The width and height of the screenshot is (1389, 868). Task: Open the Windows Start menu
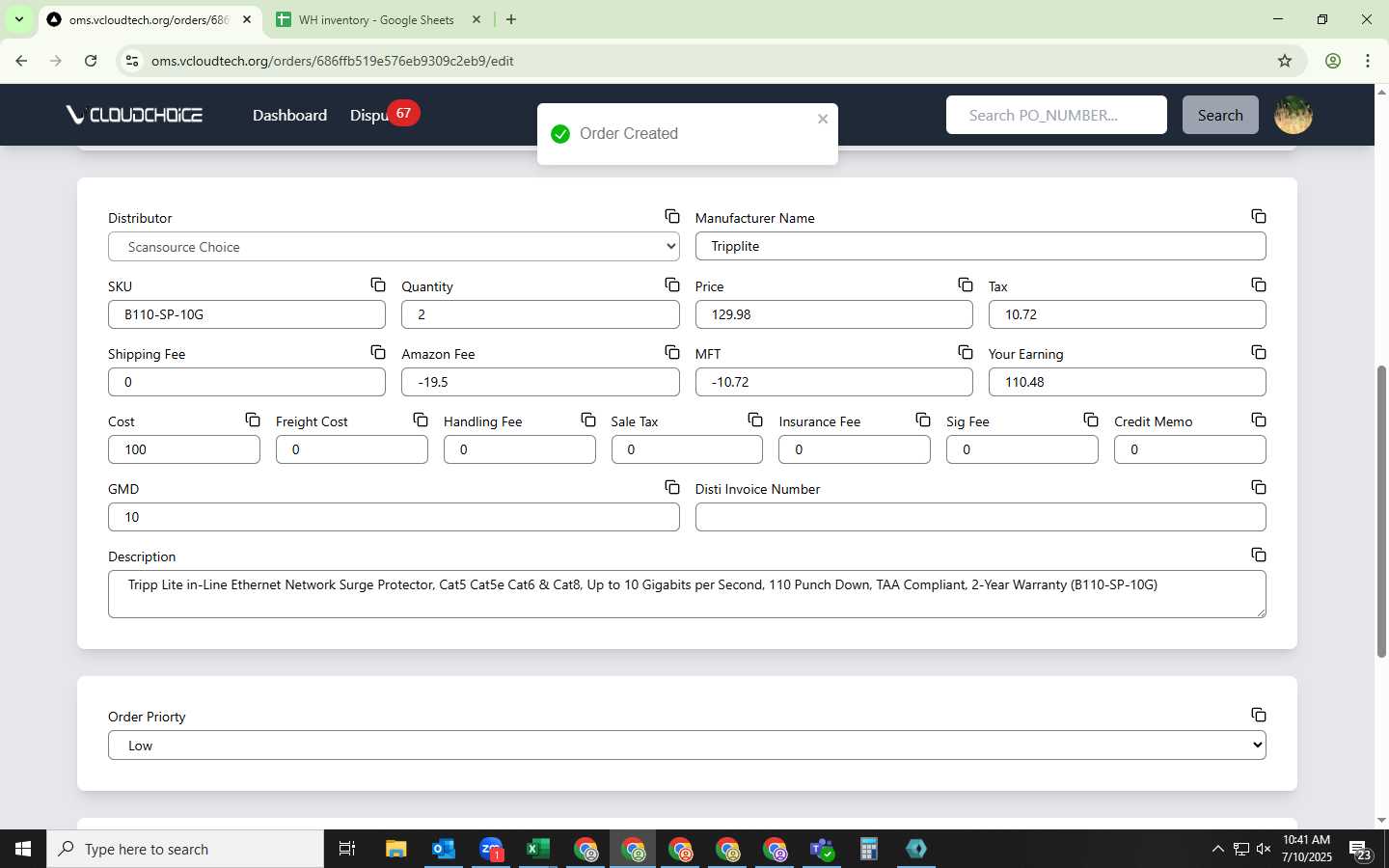(x=23, y=849)
